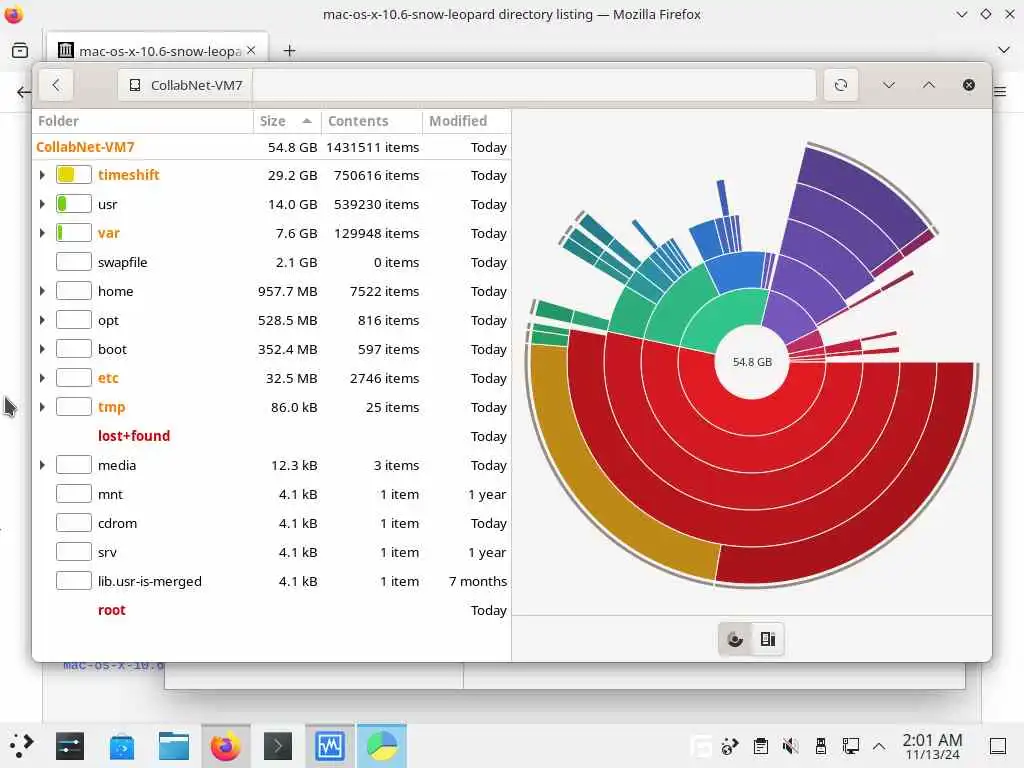Expand the tmp folder
Screen dimensions: 1024x768
click(42, 407)
